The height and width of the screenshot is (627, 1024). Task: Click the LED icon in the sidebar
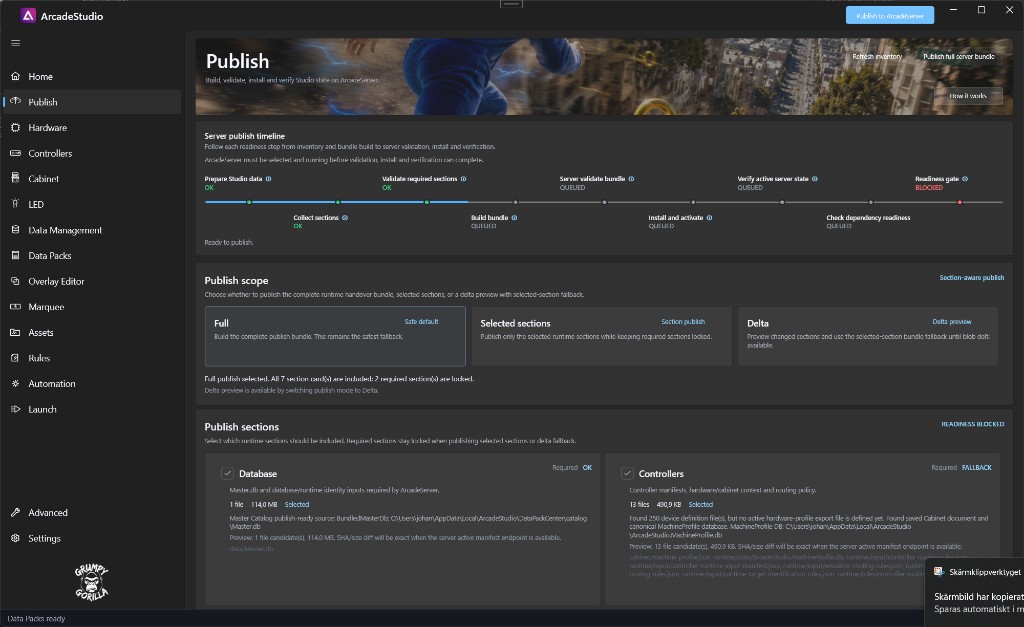coord(16,204)
